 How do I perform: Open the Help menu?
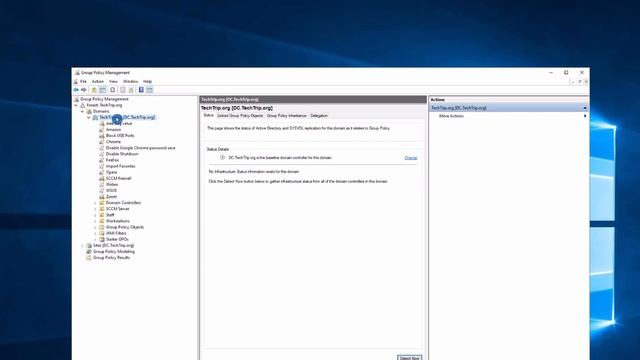(x=147, y=82)
